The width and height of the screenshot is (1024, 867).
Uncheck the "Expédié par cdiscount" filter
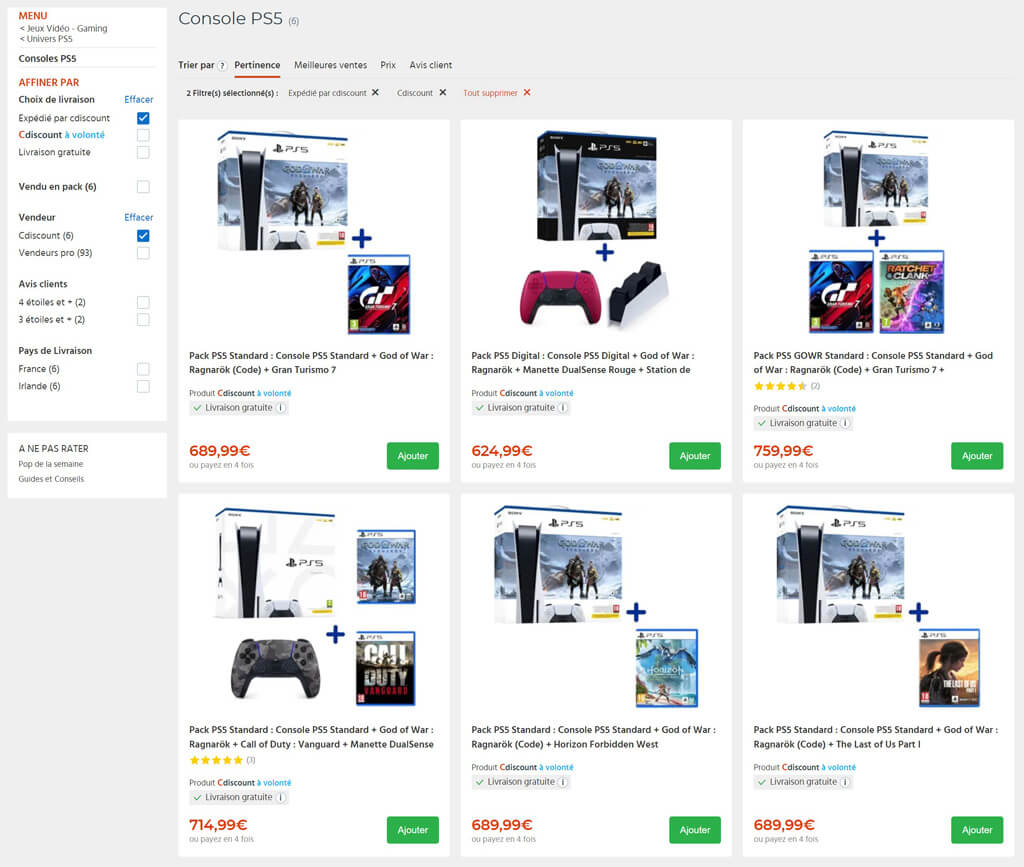pyautogui.click(x=143, y=117)
